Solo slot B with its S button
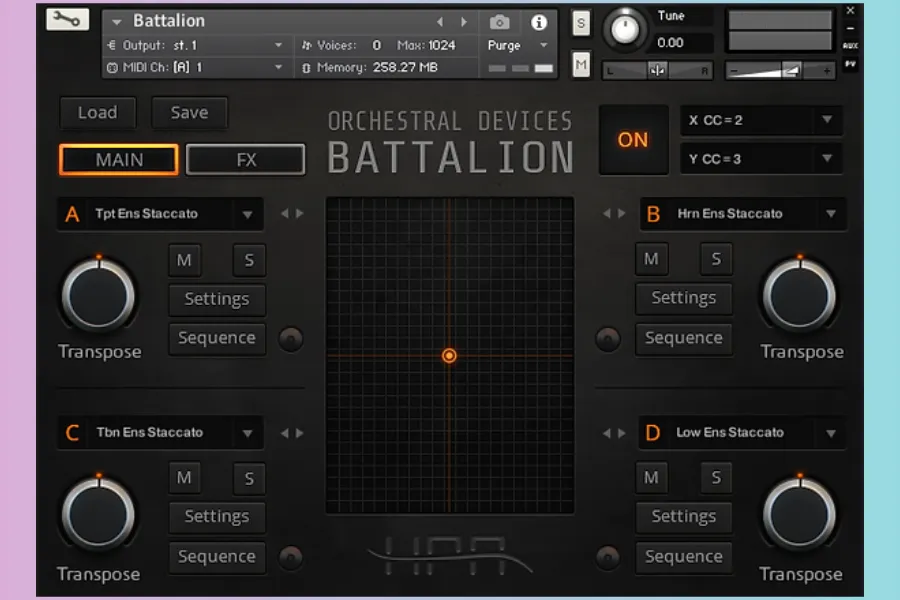Viewport: 900px width, 600px height. (716, 259)
